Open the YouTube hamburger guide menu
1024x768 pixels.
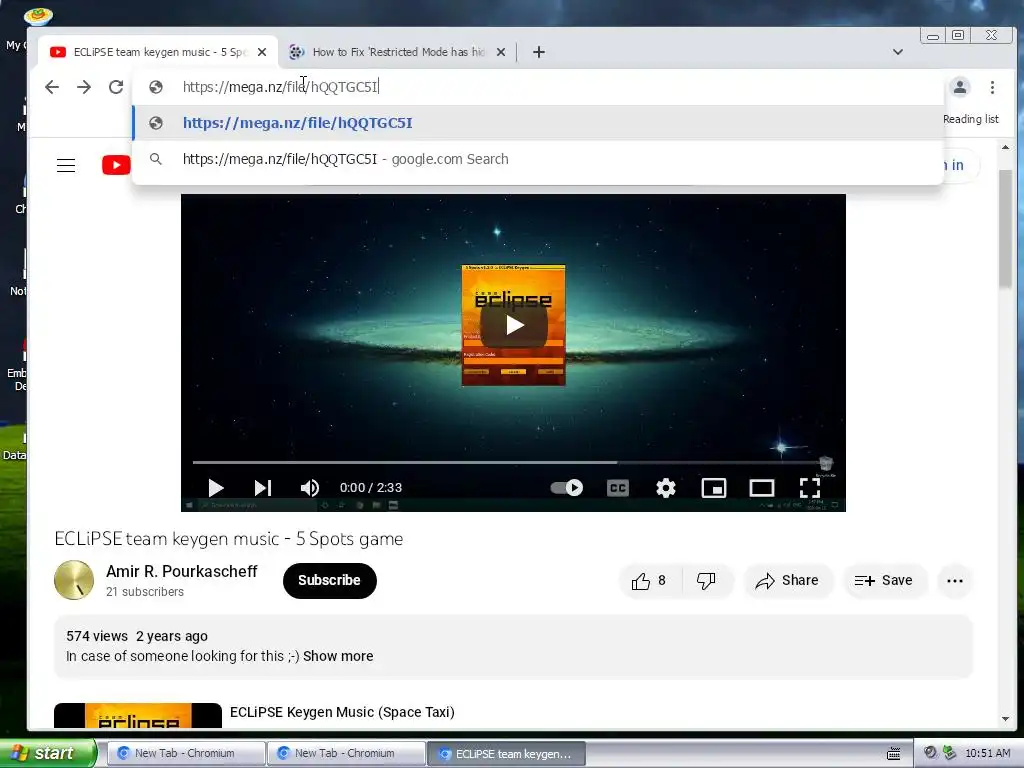pyautogui.click(x=66, y=165)
